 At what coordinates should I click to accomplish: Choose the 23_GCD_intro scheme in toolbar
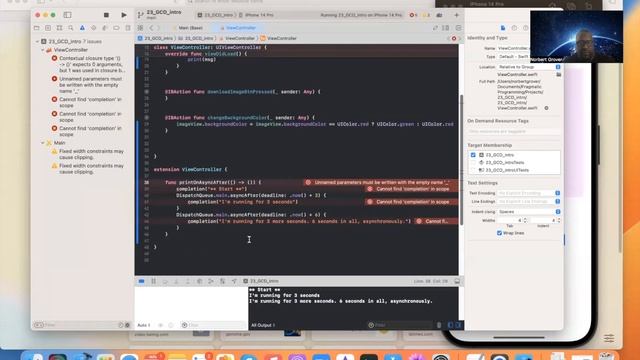(x=215, y=15)
